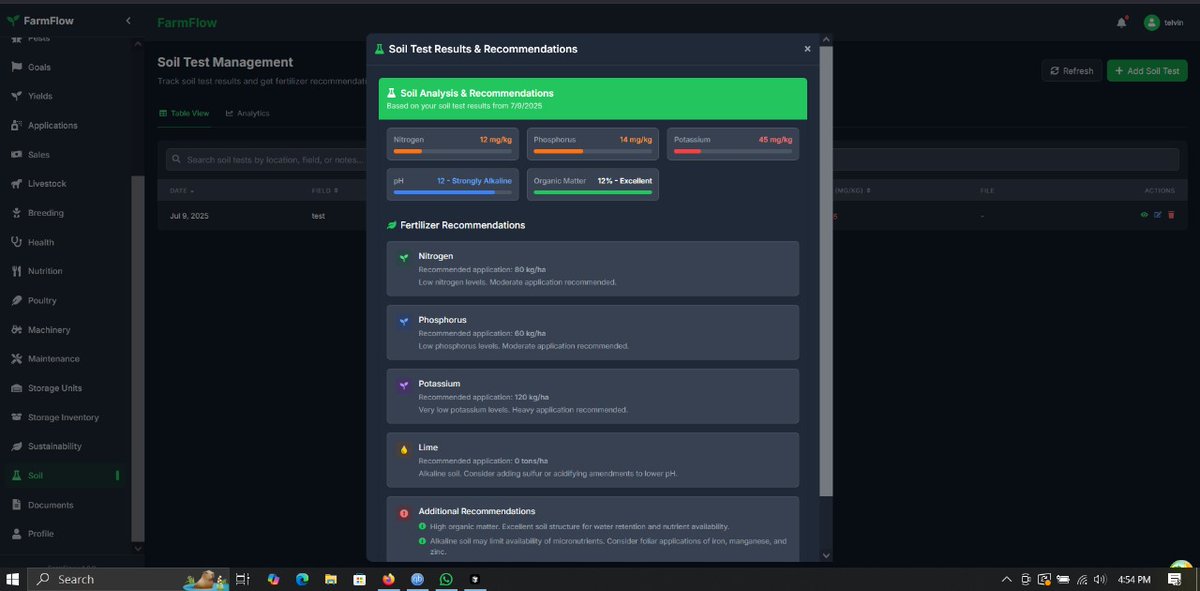Switch to Analytics tab
Screen dimensions: 1200x591
point(248,113)
